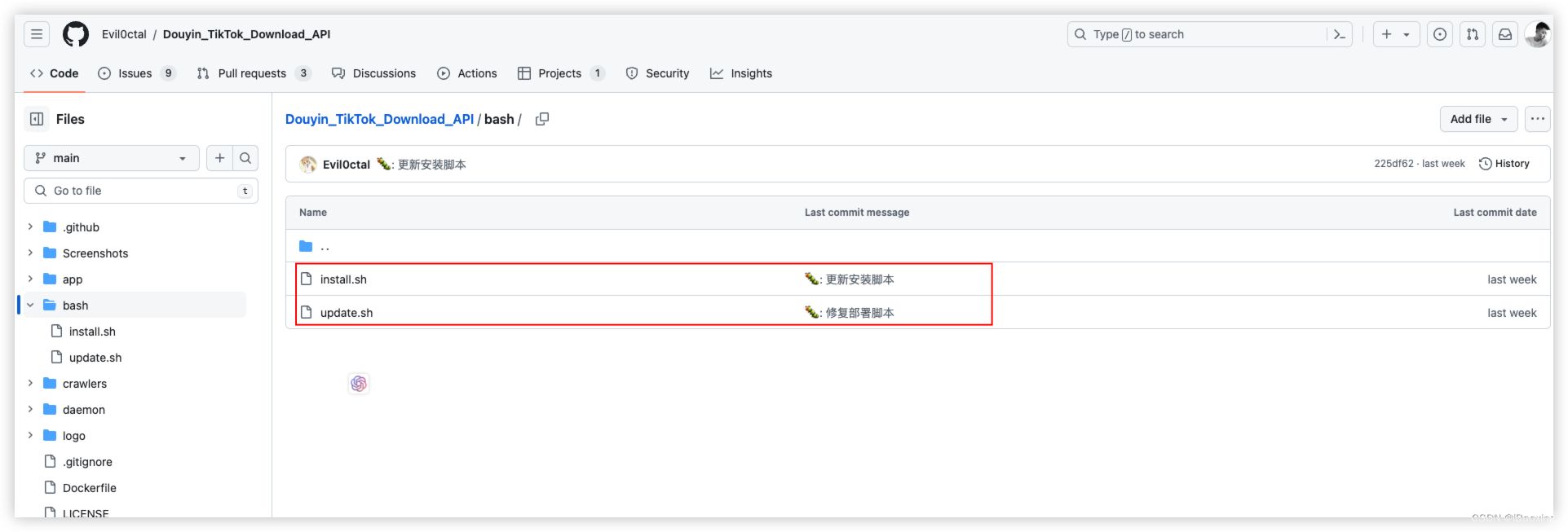The image size is (1568, 532).
Task: Expand the Screenshots folder chevron
Action: [x=30, y=253]
